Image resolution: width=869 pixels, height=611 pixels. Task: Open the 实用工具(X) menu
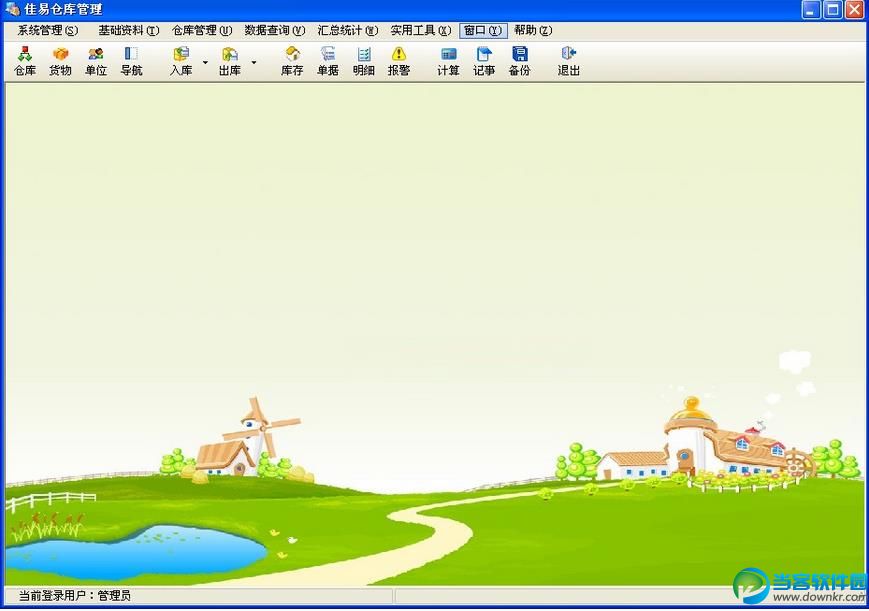tap(421, 30)
